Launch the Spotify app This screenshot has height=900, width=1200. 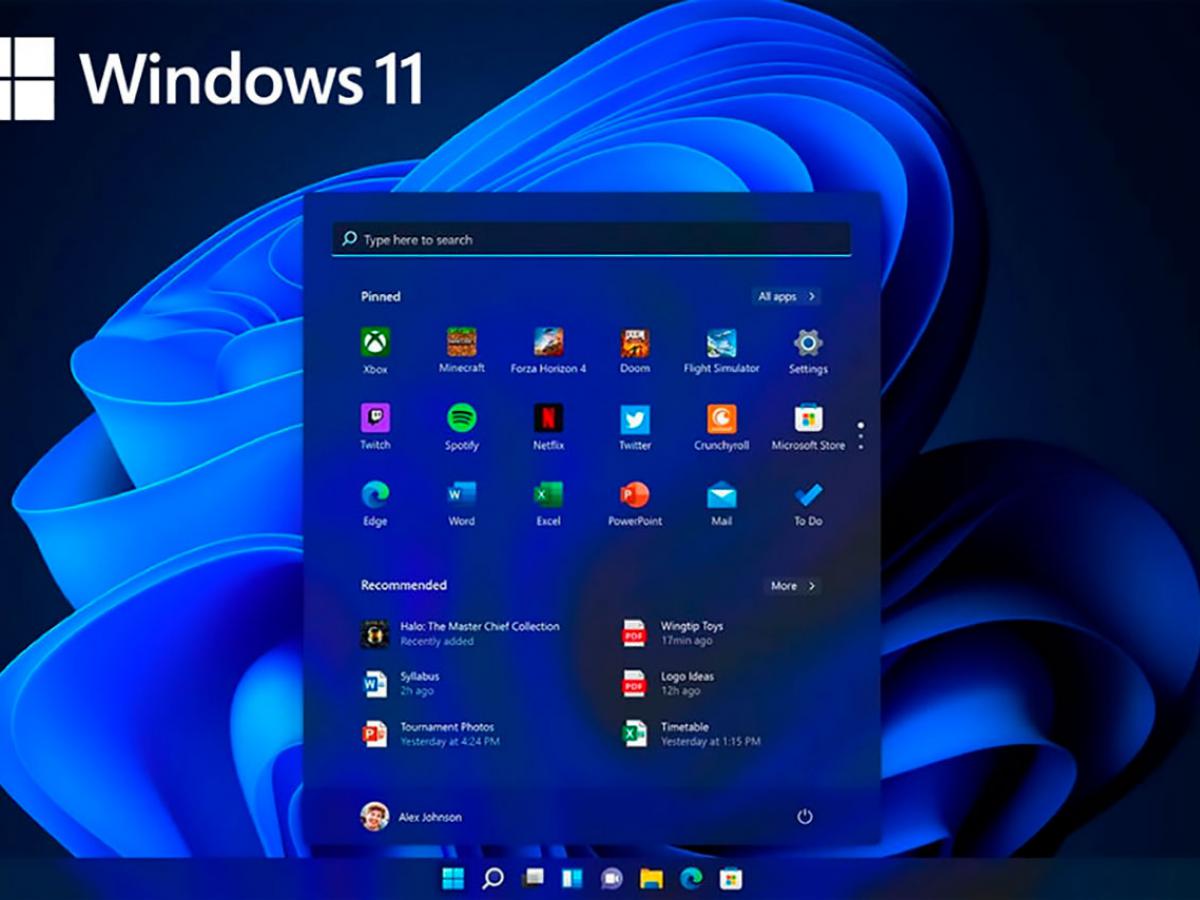(461, 419)
